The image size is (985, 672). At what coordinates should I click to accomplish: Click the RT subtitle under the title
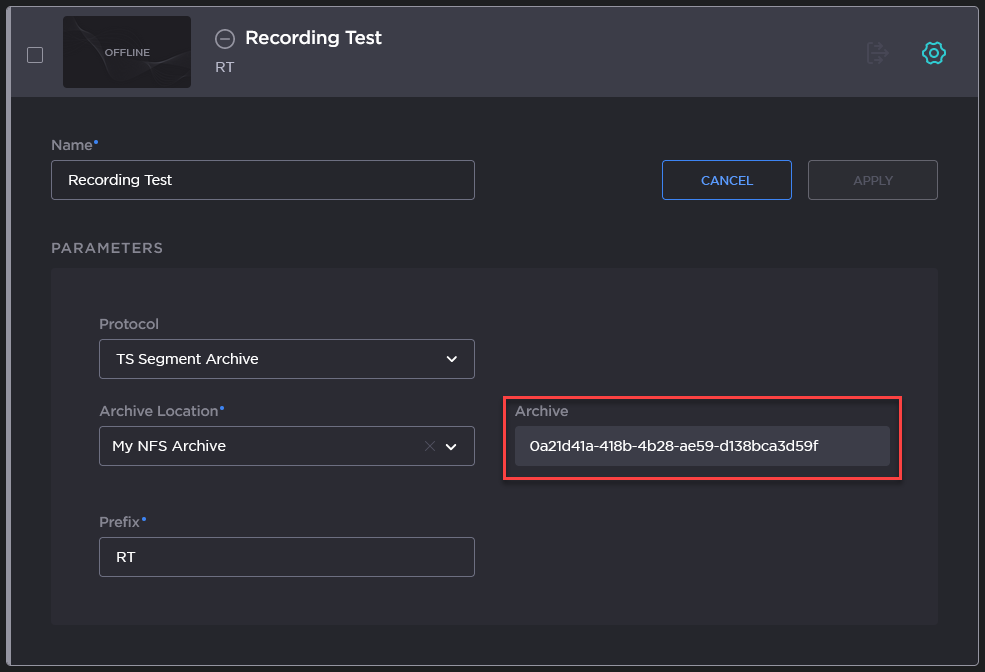click(x=225, y=67)
